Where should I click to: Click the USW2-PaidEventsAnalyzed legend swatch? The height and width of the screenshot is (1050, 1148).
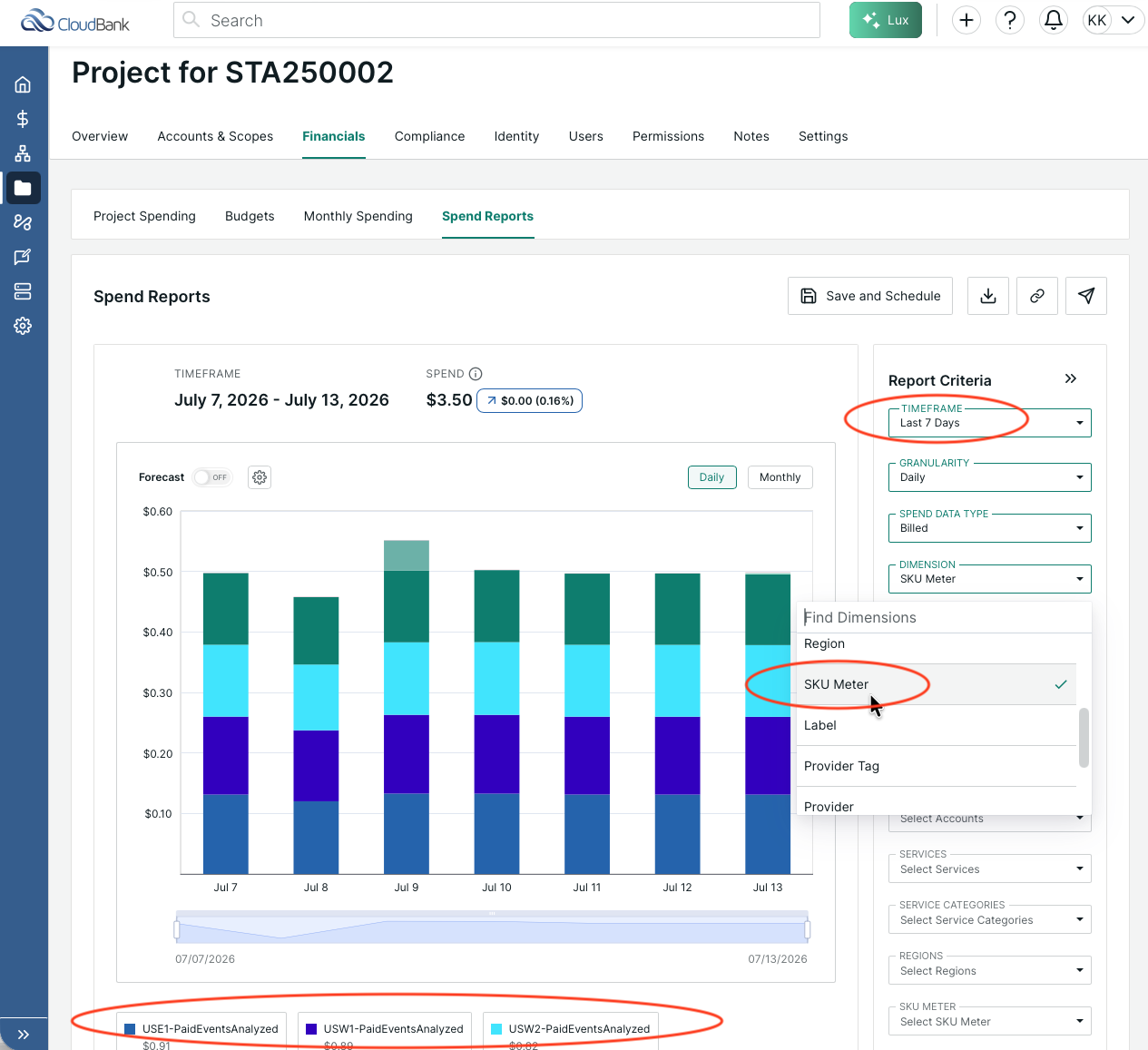pos(496,1029)
